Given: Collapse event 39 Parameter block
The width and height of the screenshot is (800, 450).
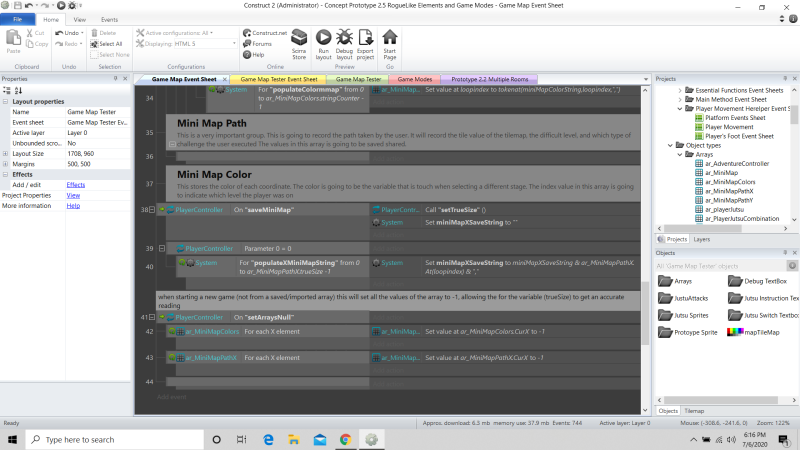Looking at the screenshot, I should click(x=162, y=248).
